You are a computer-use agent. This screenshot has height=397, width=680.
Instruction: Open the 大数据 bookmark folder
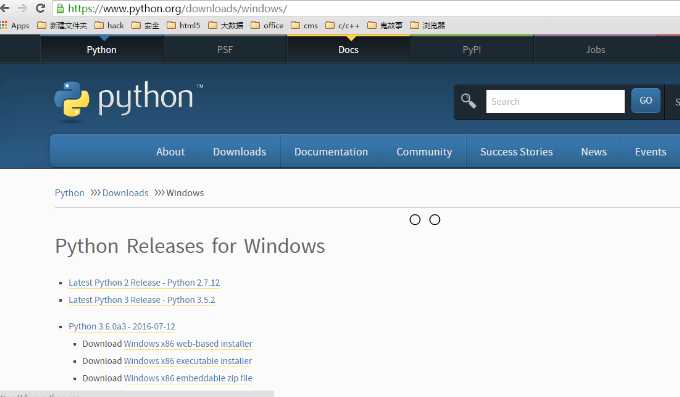226,26
